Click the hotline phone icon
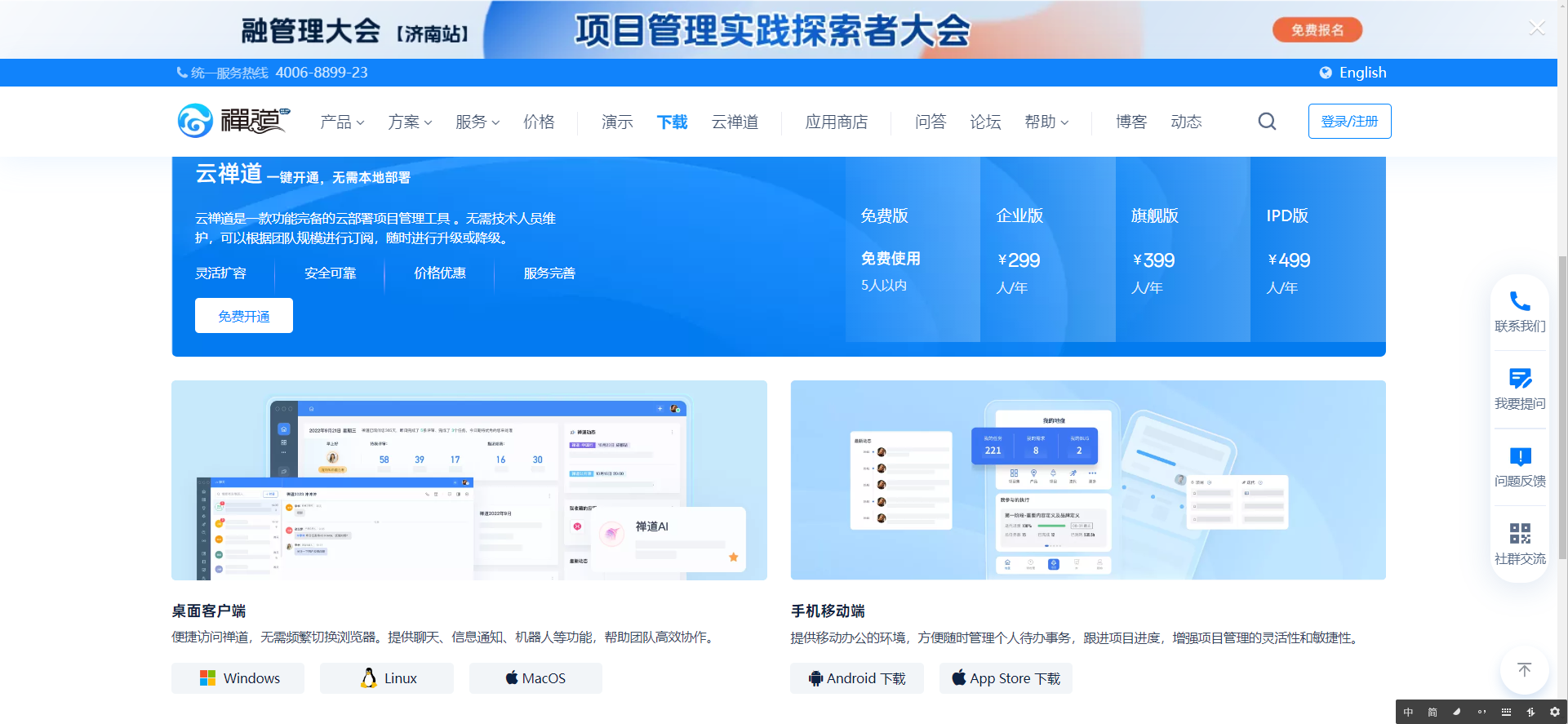 coord(182,73)
